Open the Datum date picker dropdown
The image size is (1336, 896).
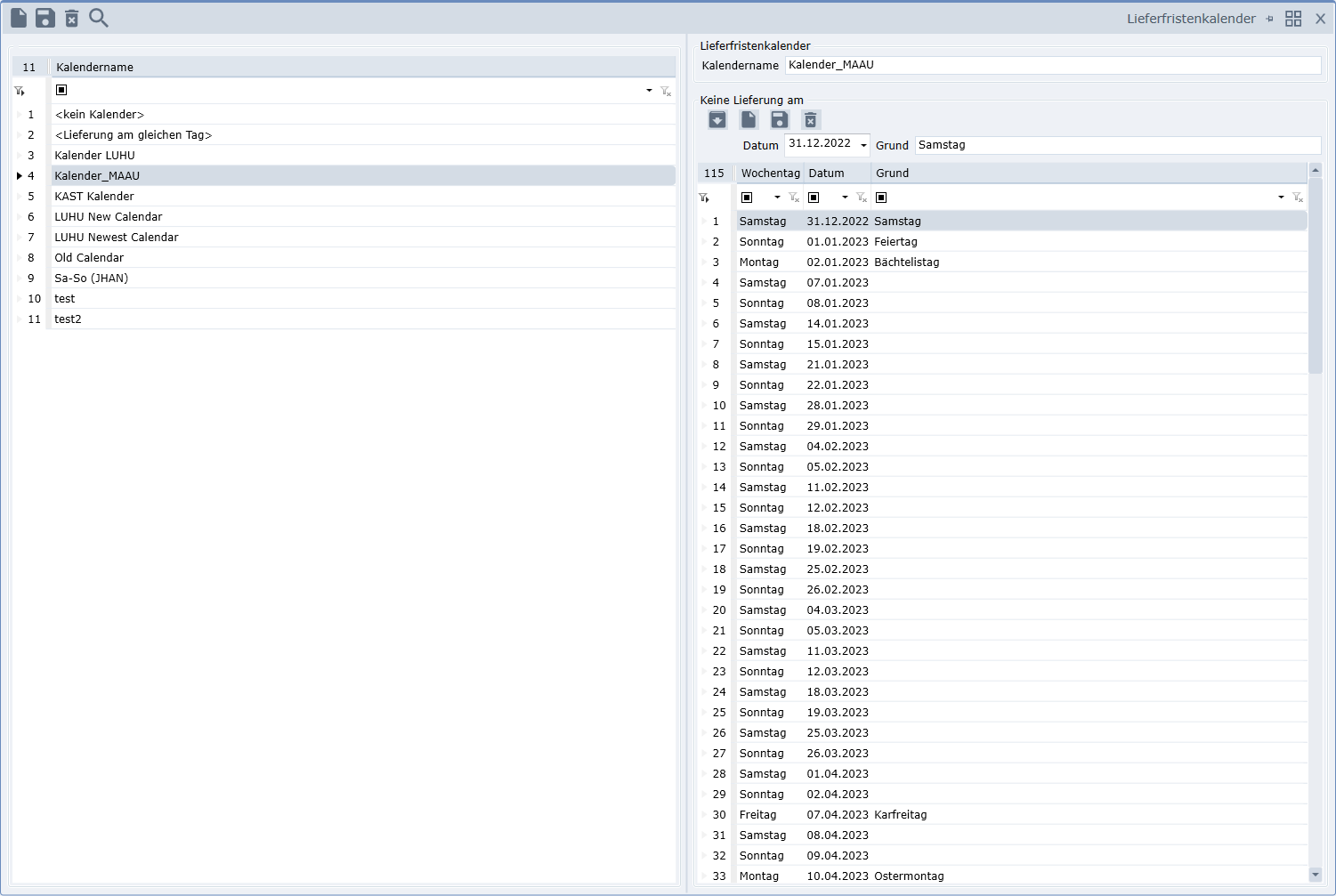(863, 145)
